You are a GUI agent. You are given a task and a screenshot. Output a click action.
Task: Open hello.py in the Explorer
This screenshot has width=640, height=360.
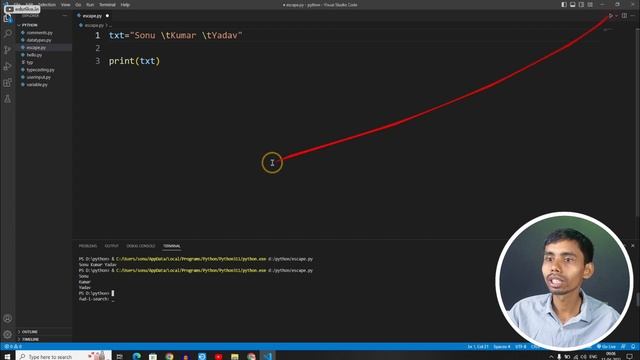click(34, 55)
